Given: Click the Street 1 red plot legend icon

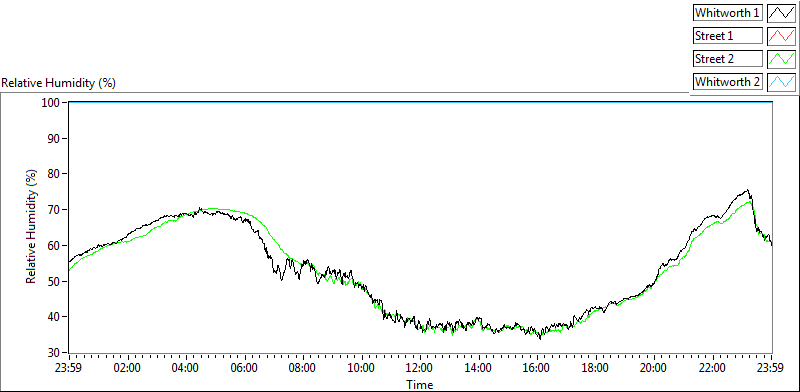Looking at the screenshot, I should (x=781, y=36).
